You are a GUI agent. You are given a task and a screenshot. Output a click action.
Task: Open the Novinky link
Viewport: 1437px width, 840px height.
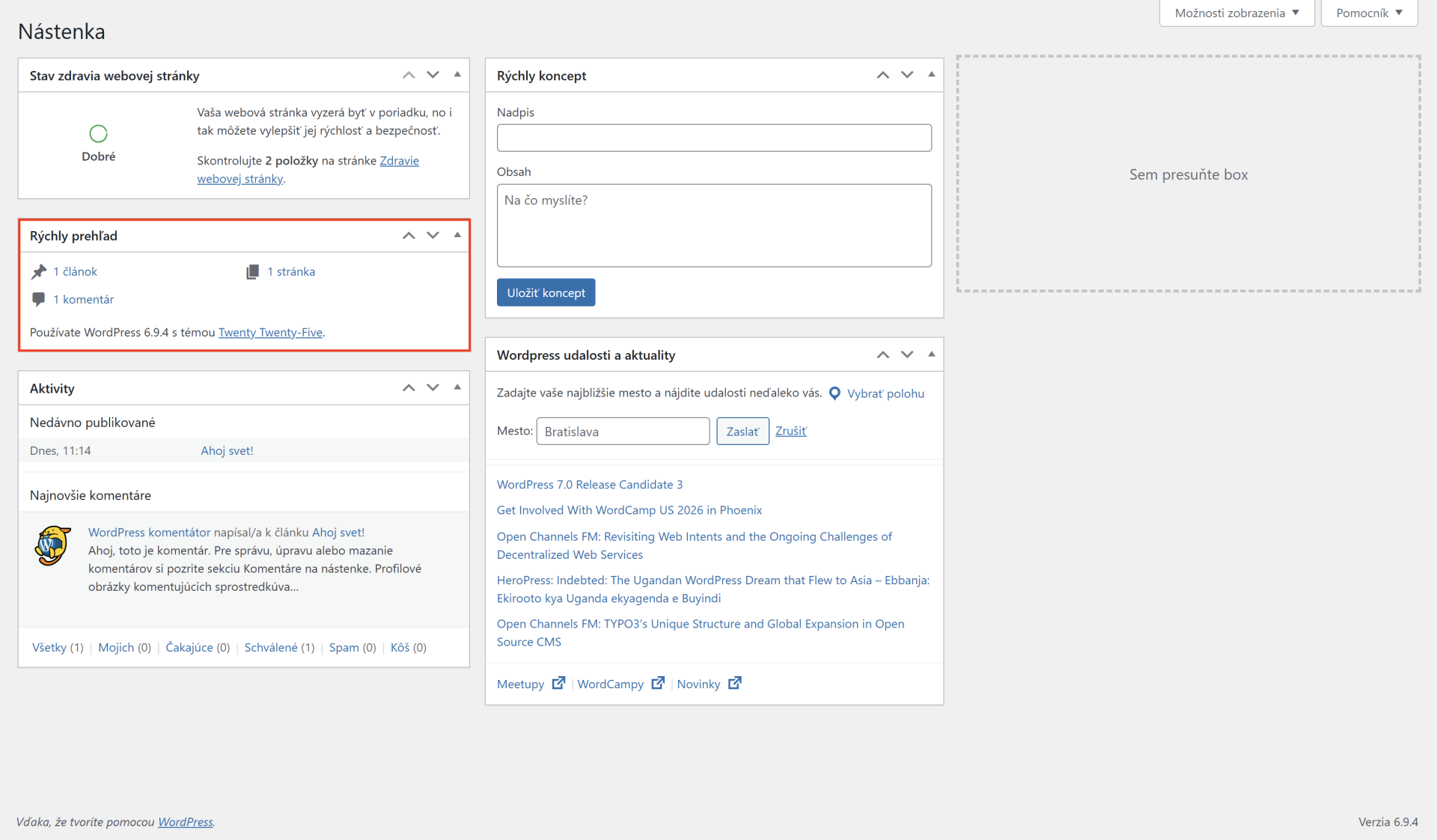(698, 684)
